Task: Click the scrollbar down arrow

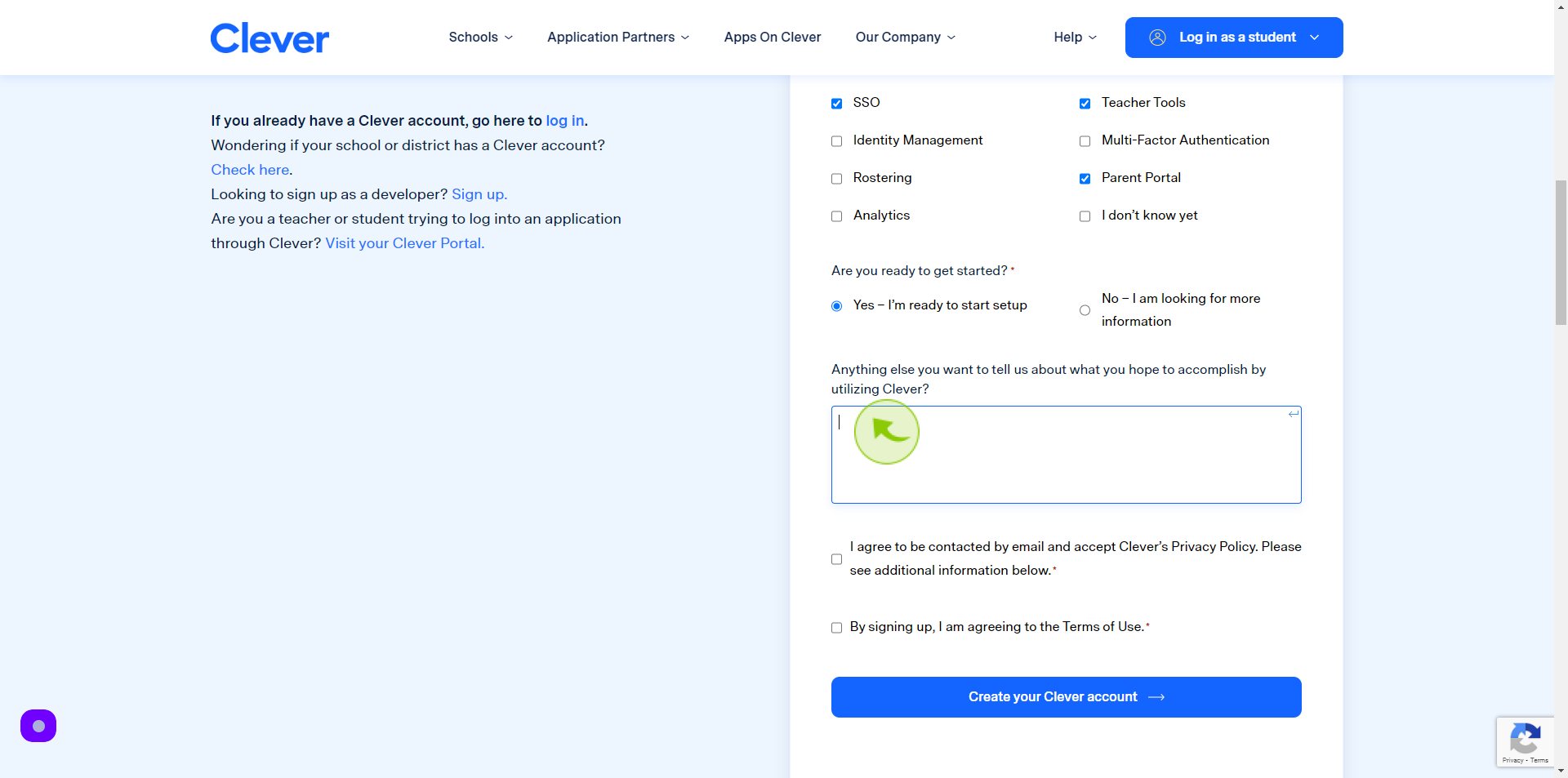Action: (1561, 771)
